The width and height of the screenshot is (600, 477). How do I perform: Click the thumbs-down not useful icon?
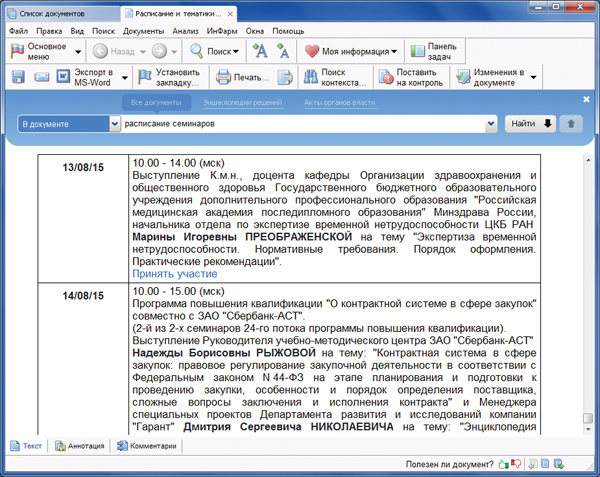tap(516, 464)
